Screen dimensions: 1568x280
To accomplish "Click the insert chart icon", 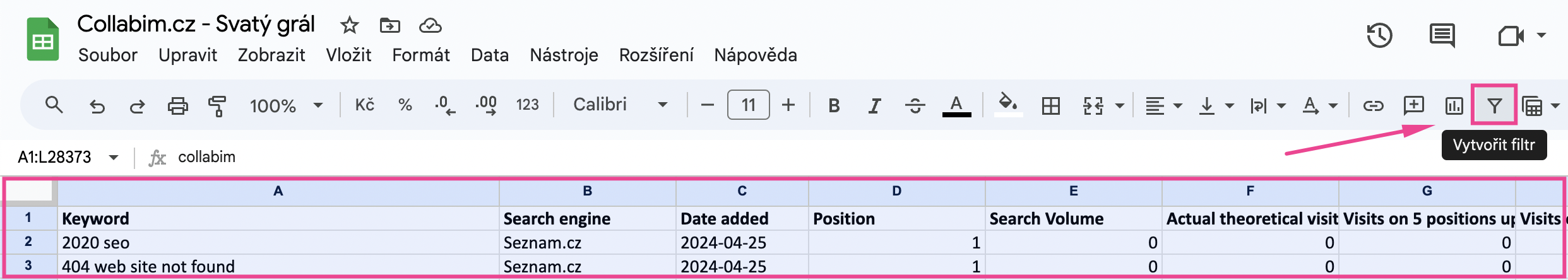I will (x=1454, y=105).
